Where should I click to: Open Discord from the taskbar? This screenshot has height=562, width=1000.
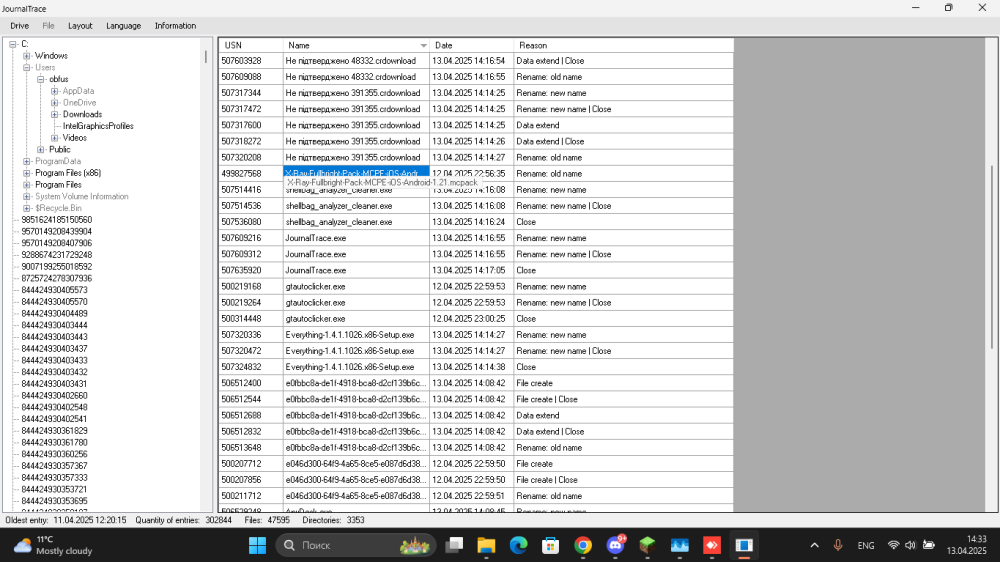(x=615, y=545)
